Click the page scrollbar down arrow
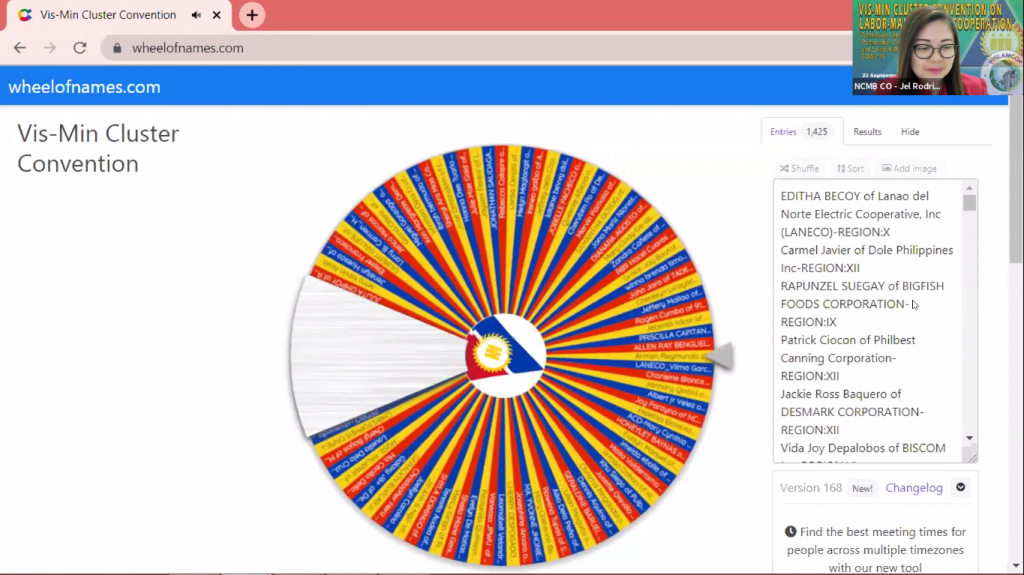 point(1016,566)
